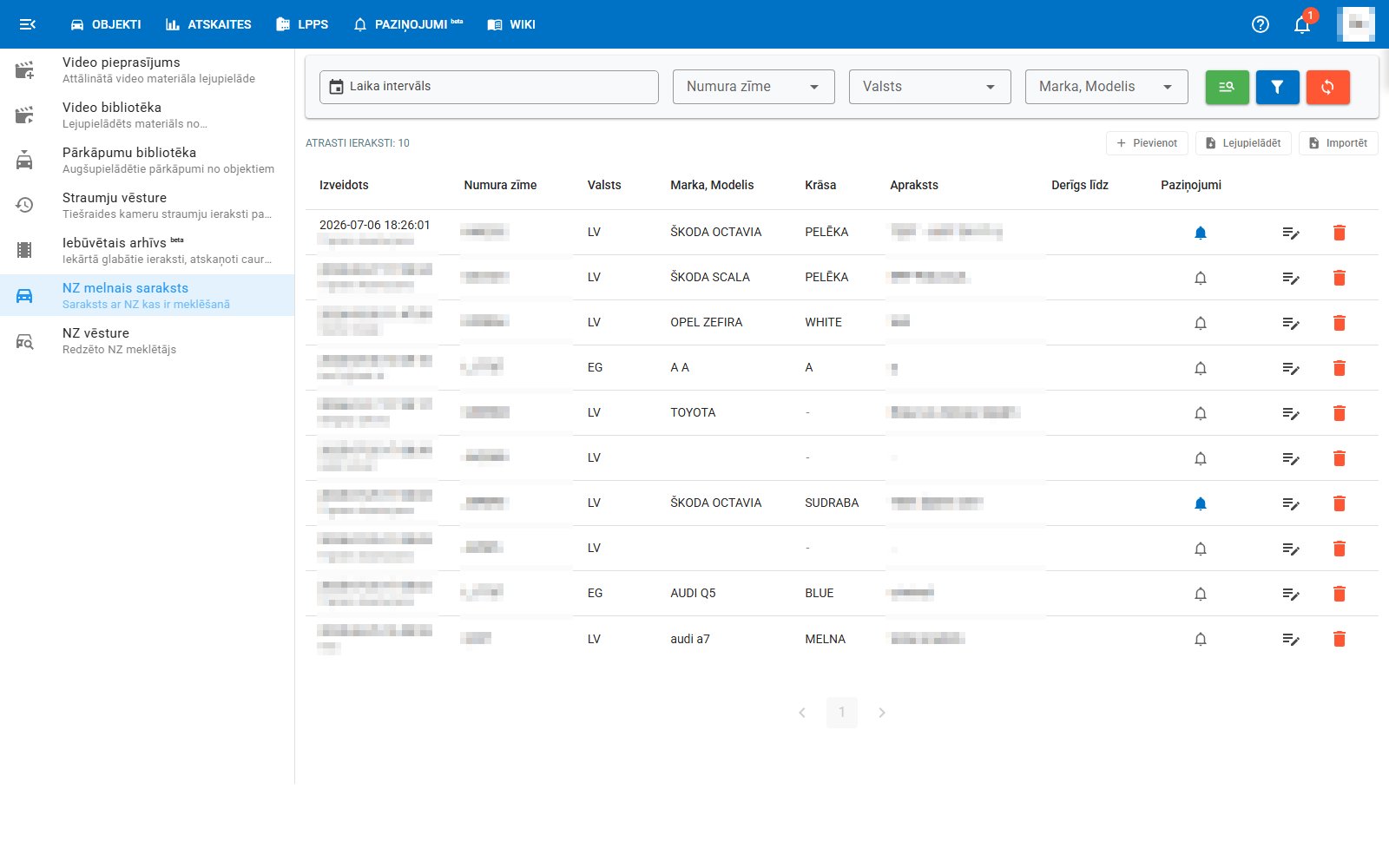Select Video pieprasījums in the sidebar
1389x868 pixels.
tap(148, 70)
